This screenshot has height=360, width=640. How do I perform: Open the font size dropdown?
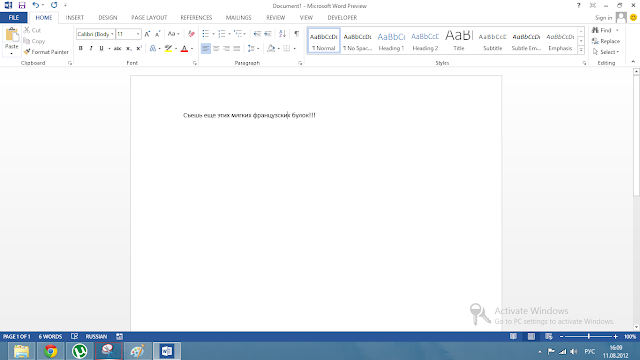tap(138, 34)
